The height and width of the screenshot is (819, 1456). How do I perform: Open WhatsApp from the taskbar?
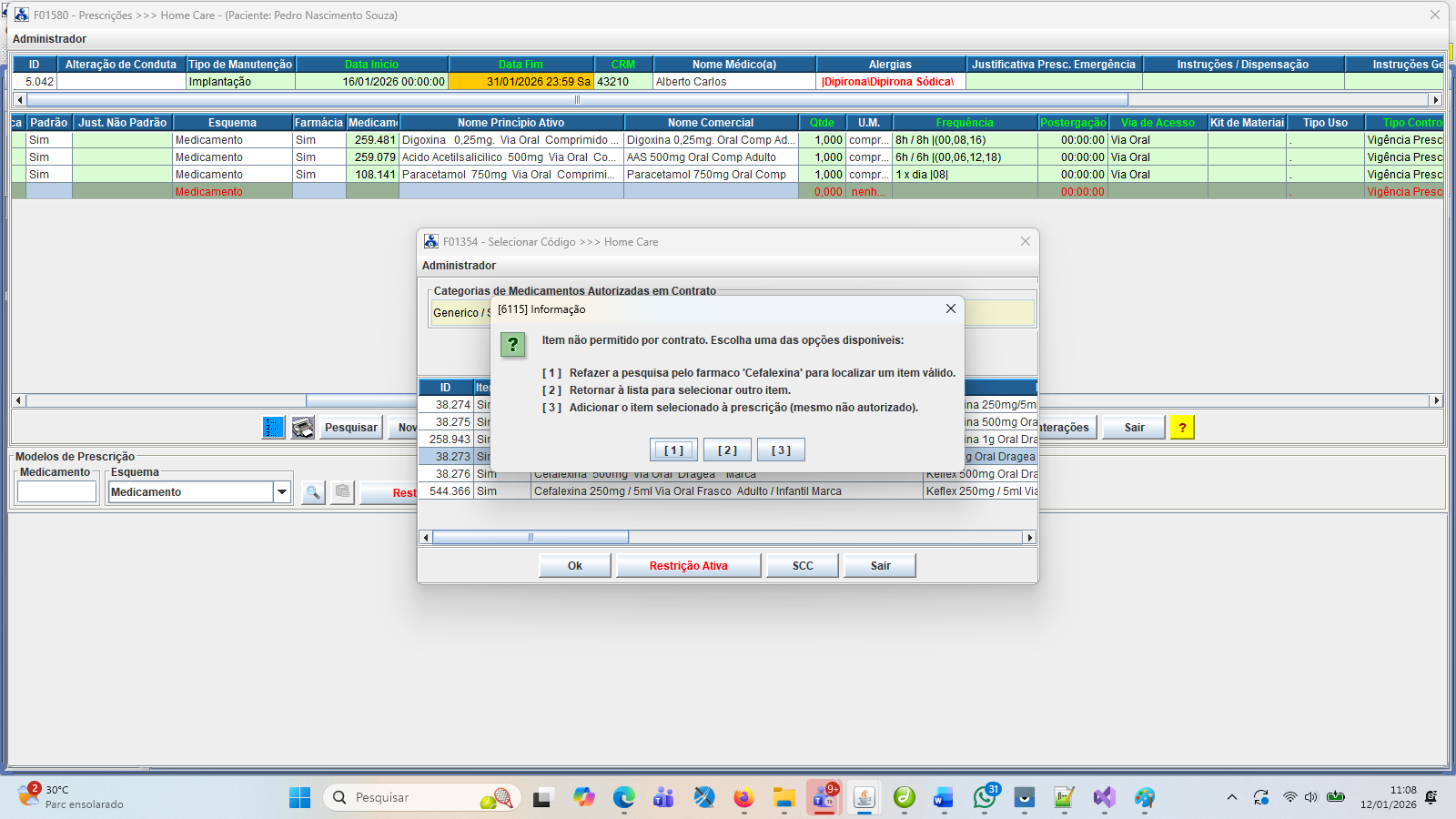point(984,798)
